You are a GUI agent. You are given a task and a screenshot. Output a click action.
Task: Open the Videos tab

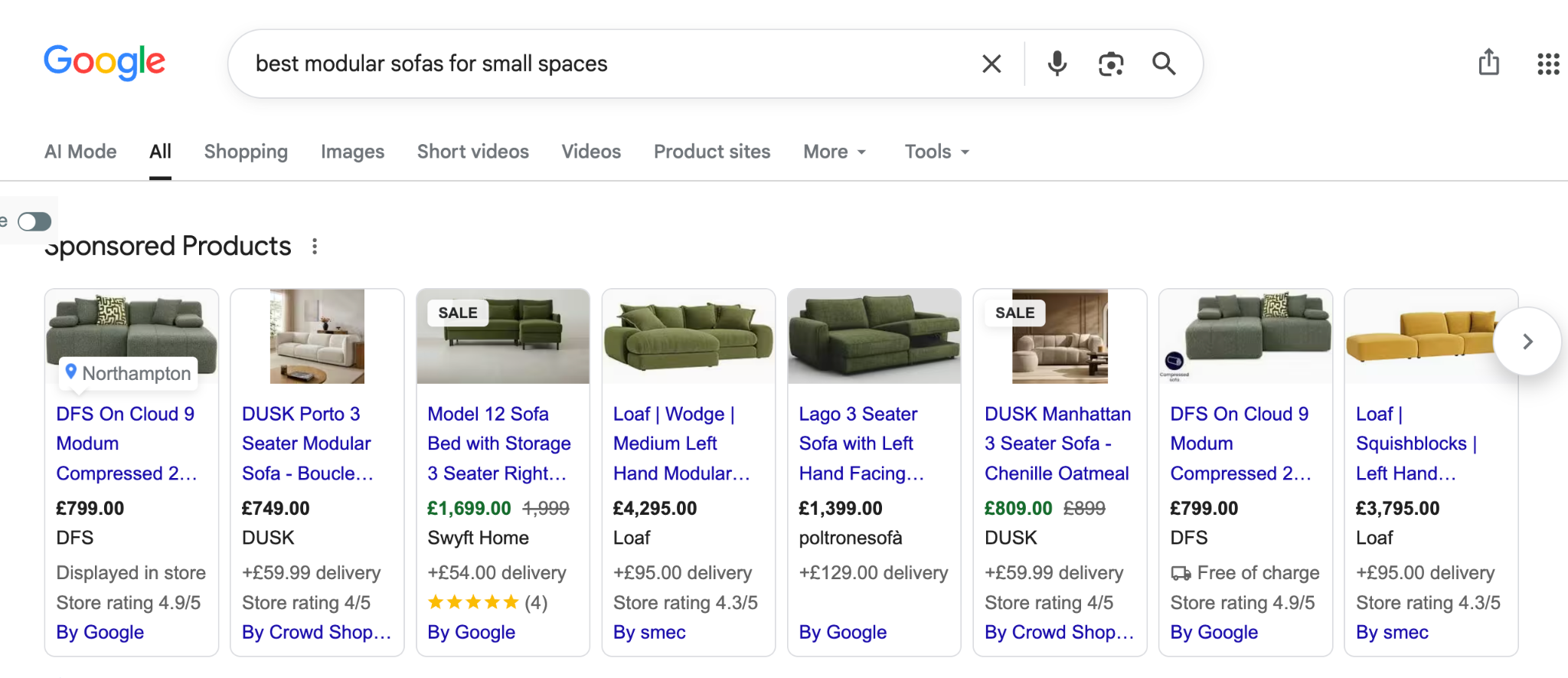click(591, 152)
